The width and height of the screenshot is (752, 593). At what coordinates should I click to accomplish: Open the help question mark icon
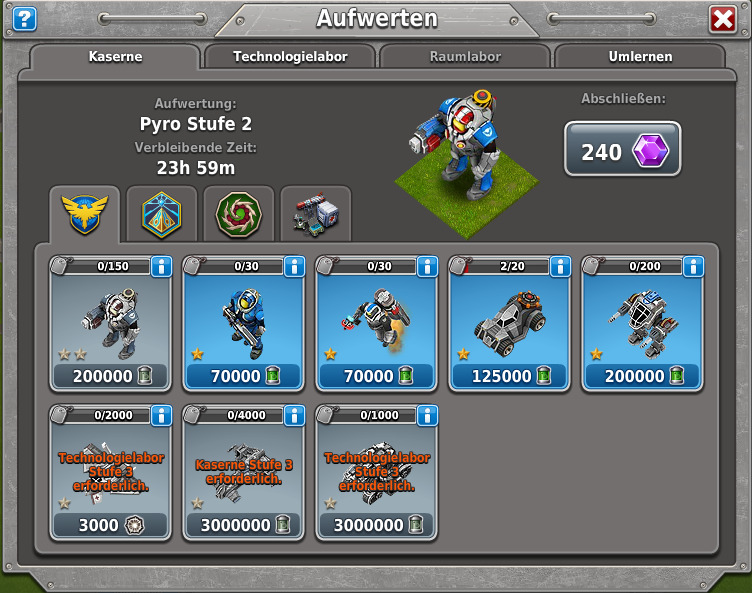point(24,19)
